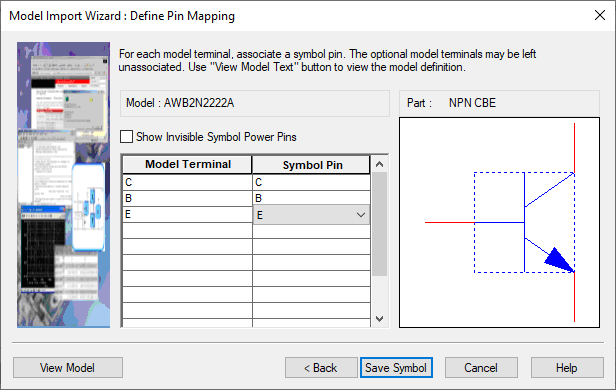Enable Show Invisible Symbol Power Pins checkbox
616x390 pixels.
click(126, 137)
